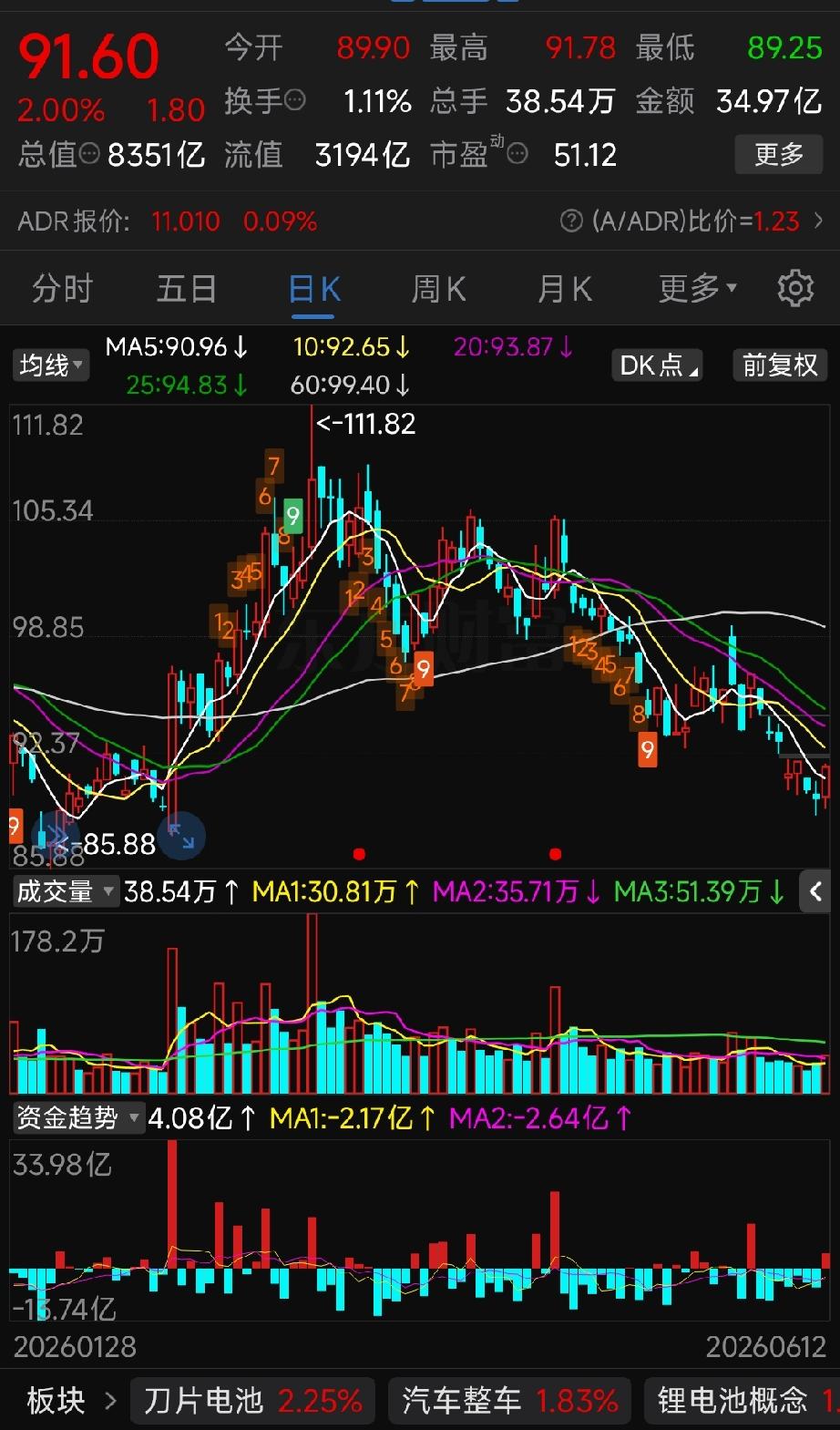Viewport: 840px width, 1430px height.
Task: Tap the 今开 89.90 value
Action: [374, 47]
